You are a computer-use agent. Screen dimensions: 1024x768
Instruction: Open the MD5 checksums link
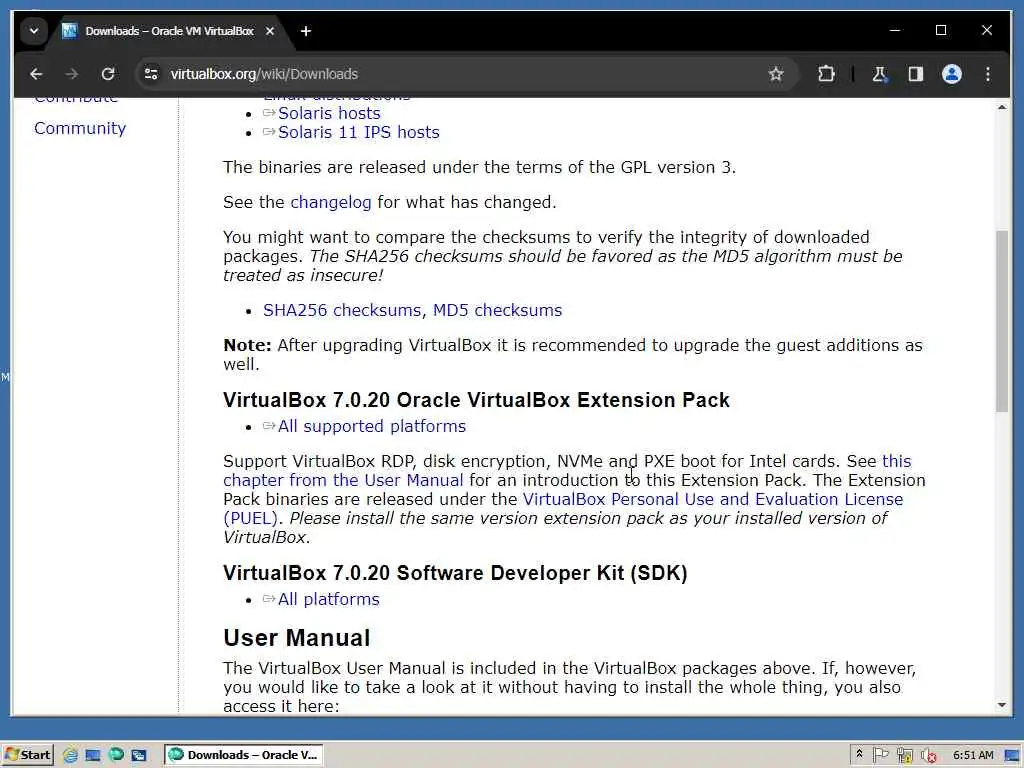497,310
